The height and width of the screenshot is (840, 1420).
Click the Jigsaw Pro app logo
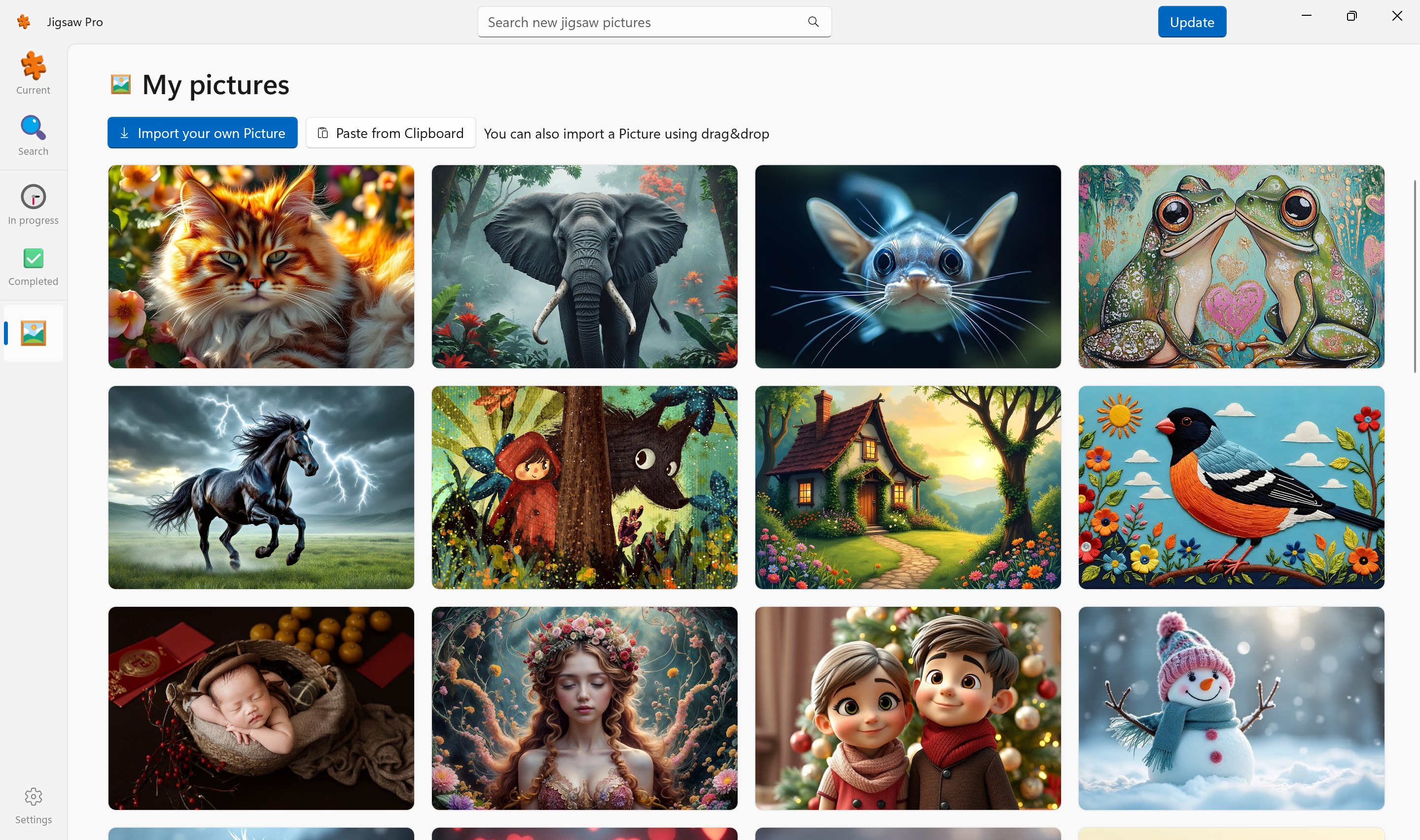coord(24,22)
